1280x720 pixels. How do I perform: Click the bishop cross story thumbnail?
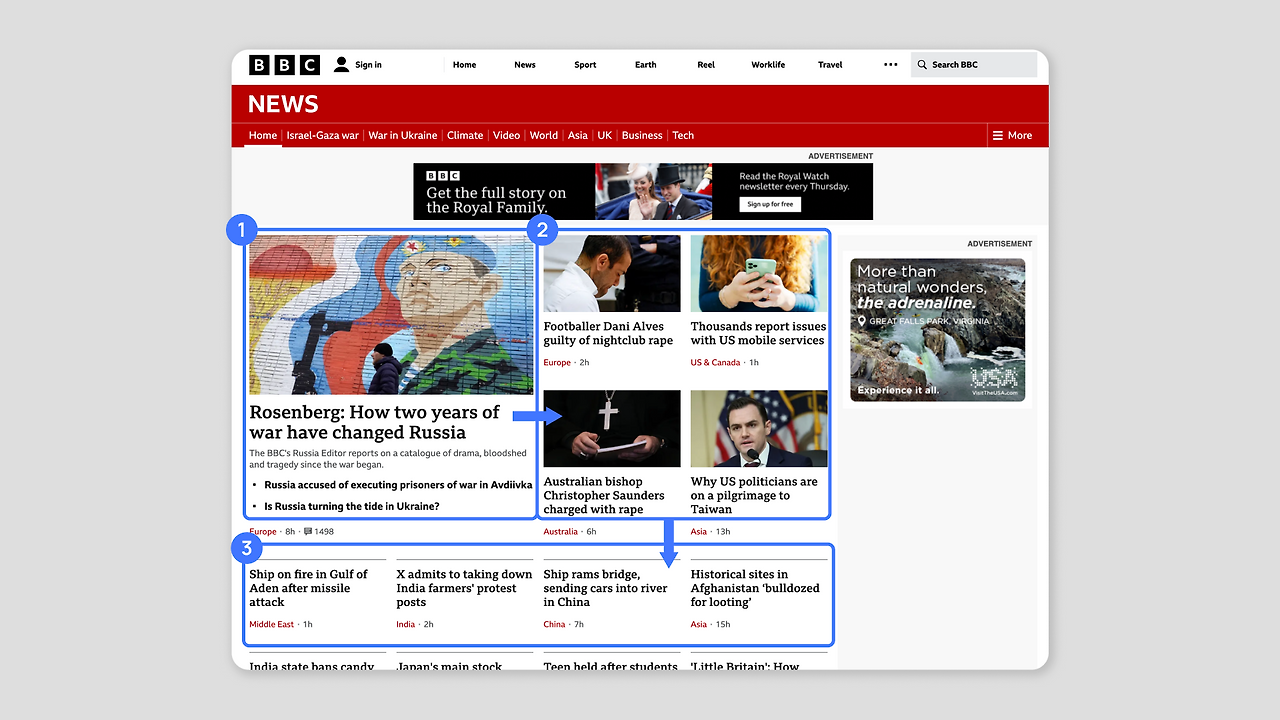[x=612, y=428]
